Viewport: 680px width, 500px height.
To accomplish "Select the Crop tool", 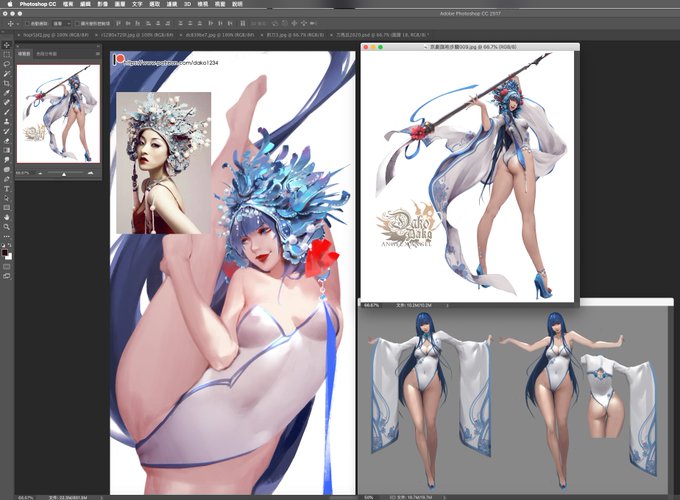I will click(7, 83).
